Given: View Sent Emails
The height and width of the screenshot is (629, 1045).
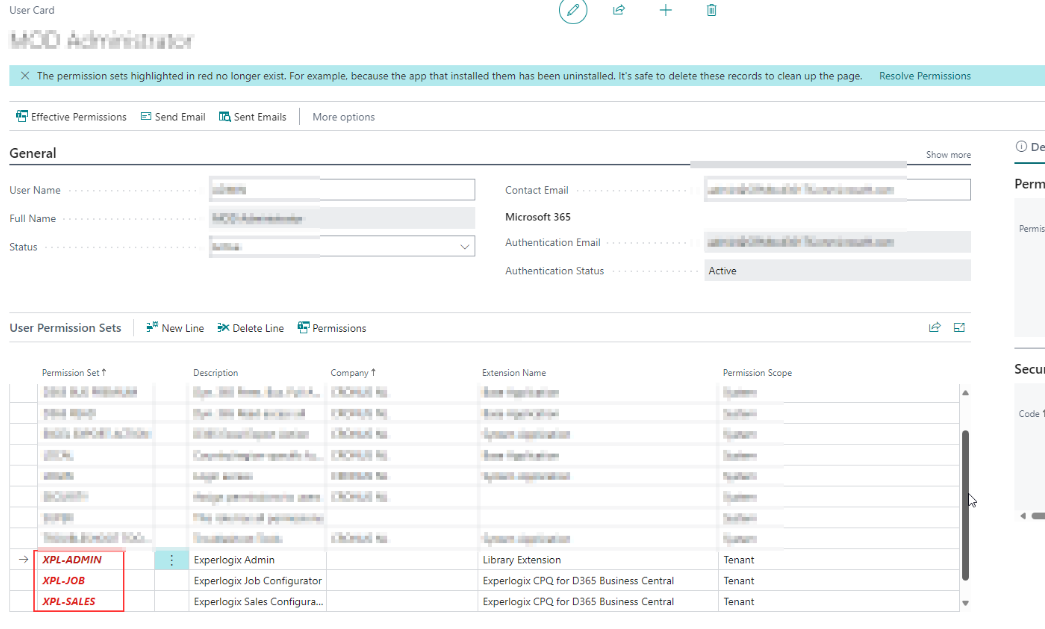Looking at the screenshot, I should [x=253, y=117].
